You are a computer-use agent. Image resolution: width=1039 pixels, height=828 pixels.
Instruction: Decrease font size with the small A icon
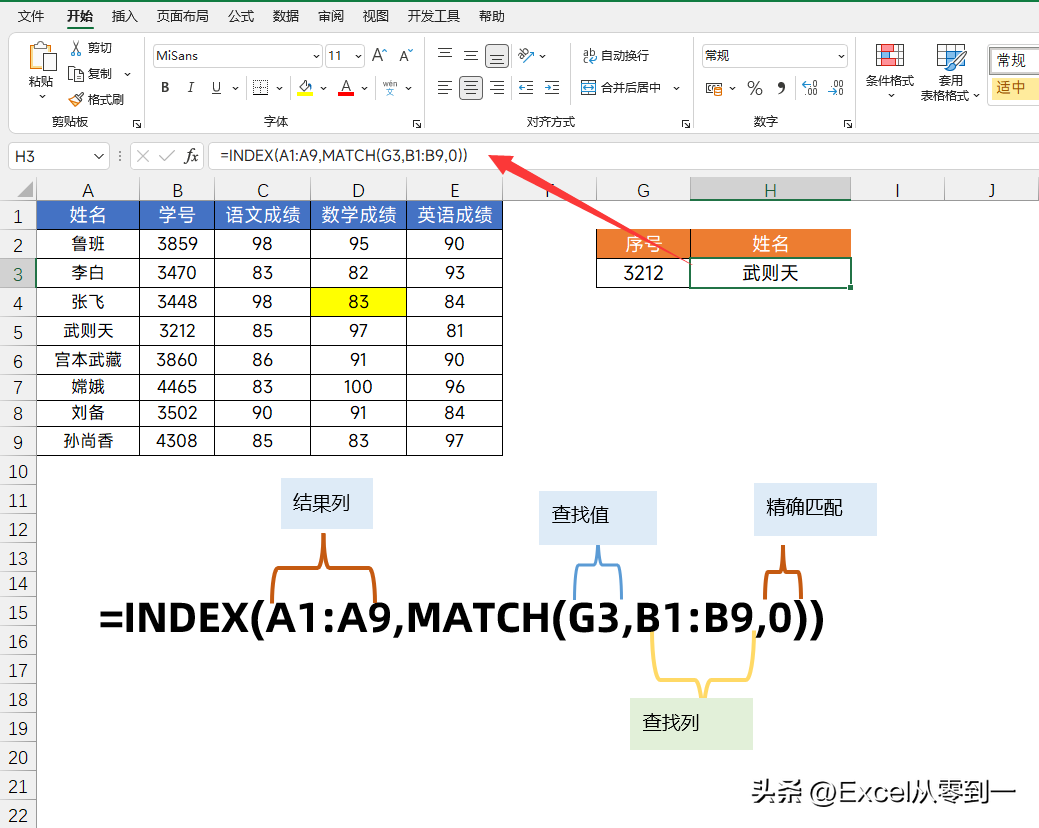coord(406,56)
